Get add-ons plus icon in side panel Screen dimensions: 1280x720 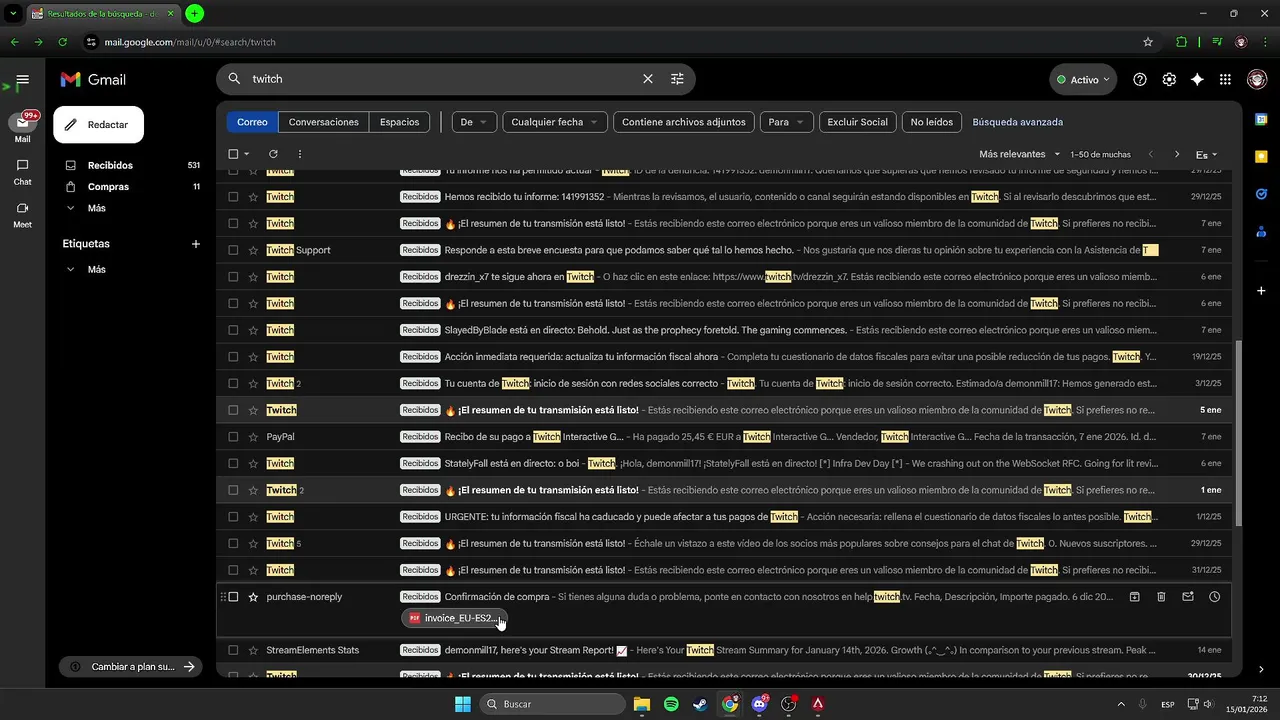(x=1261, y=290)
